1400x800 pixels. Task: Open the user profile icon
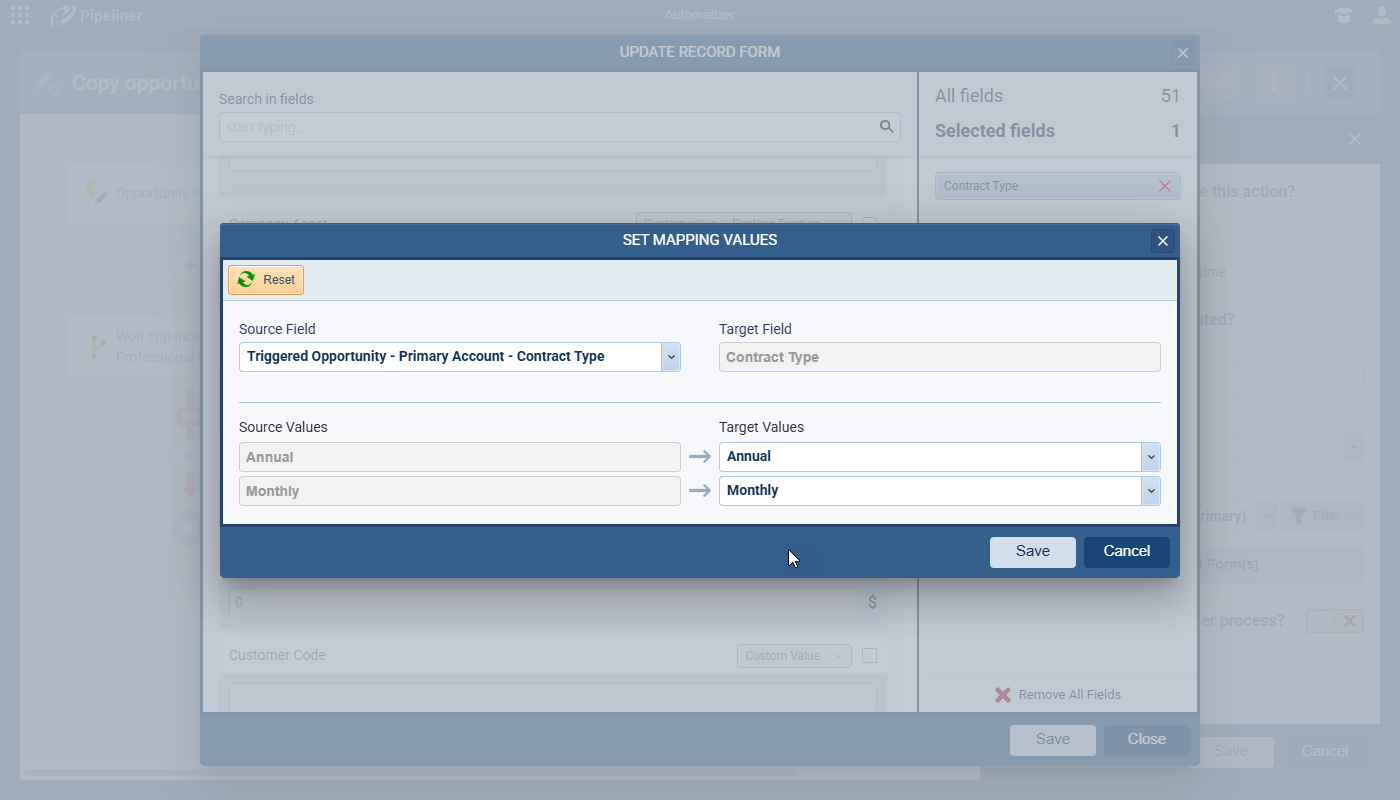point(1381,15)
